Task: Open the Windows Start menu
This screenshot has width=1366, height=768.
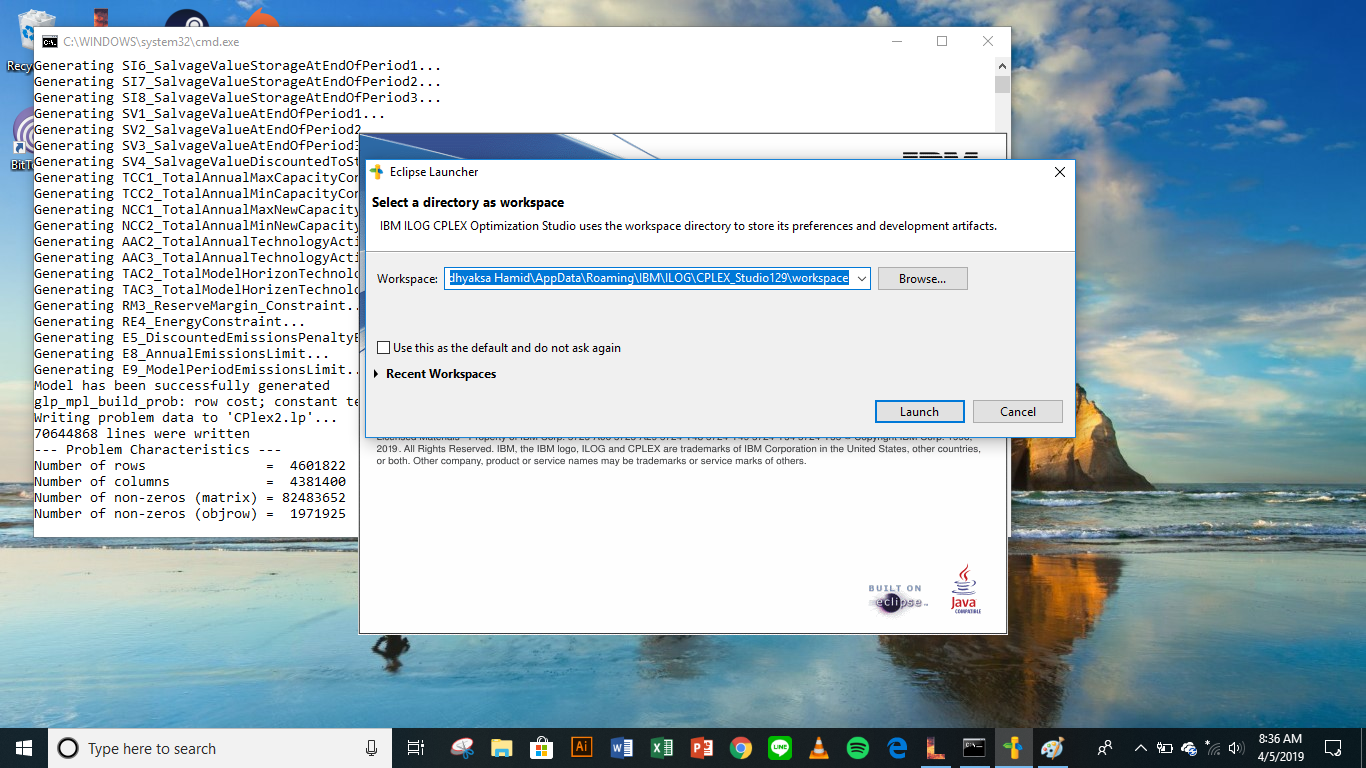Action: [x=23, y=748]
